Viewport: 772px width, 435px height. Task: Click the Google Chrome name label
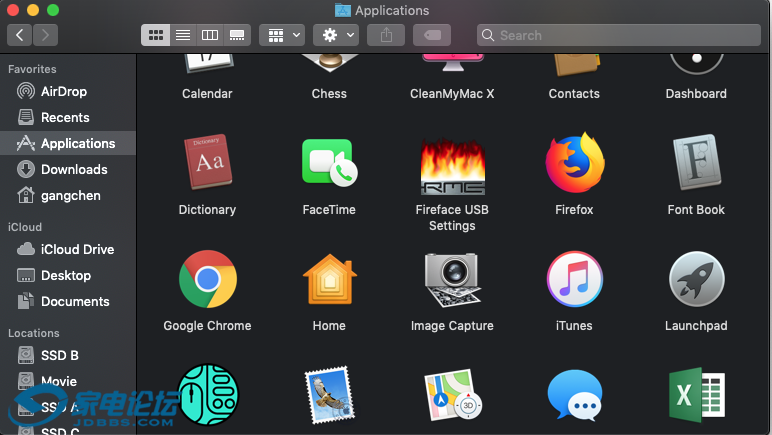[207, 326]
